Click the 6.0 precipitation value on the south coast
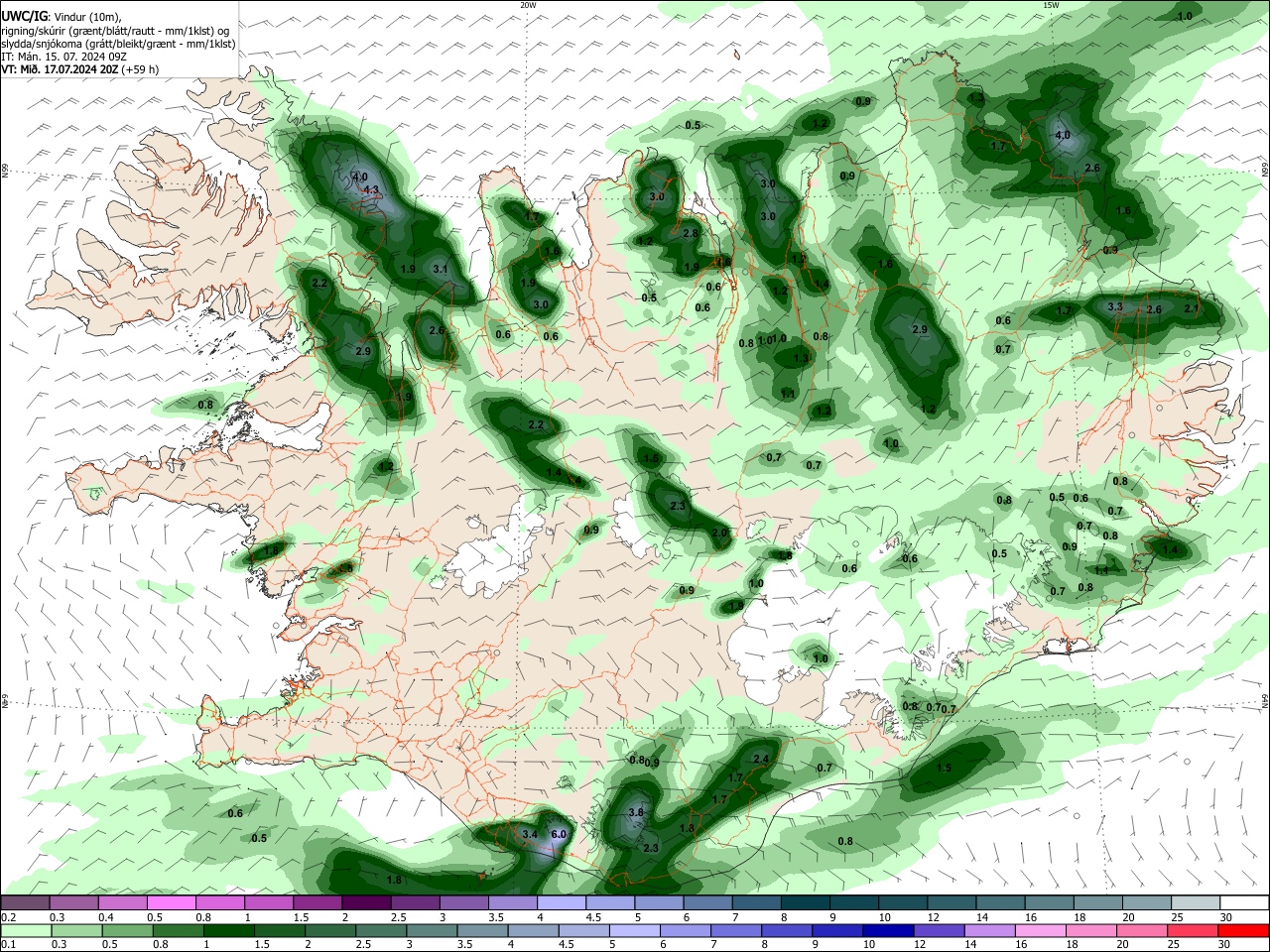The height and width of the screenshot is (952, 1270). tap(559, 835)
